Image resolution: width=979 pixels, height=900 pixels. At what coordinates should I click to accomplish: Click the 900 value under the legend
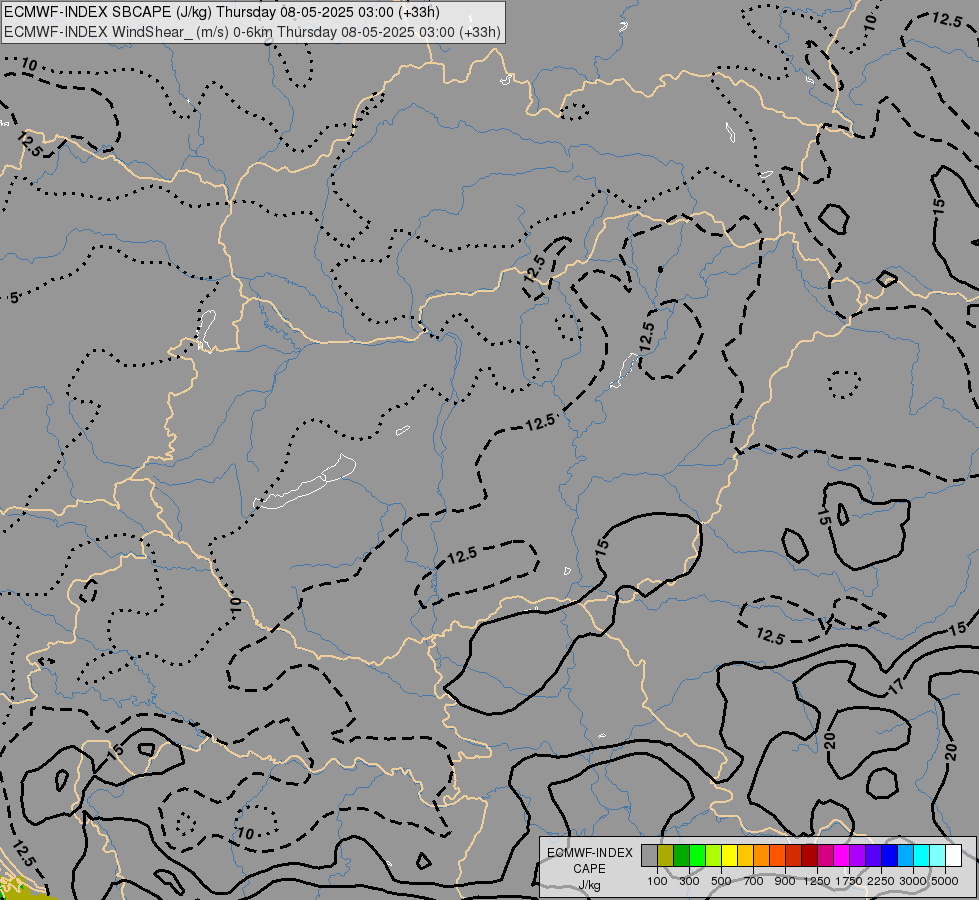785,881
